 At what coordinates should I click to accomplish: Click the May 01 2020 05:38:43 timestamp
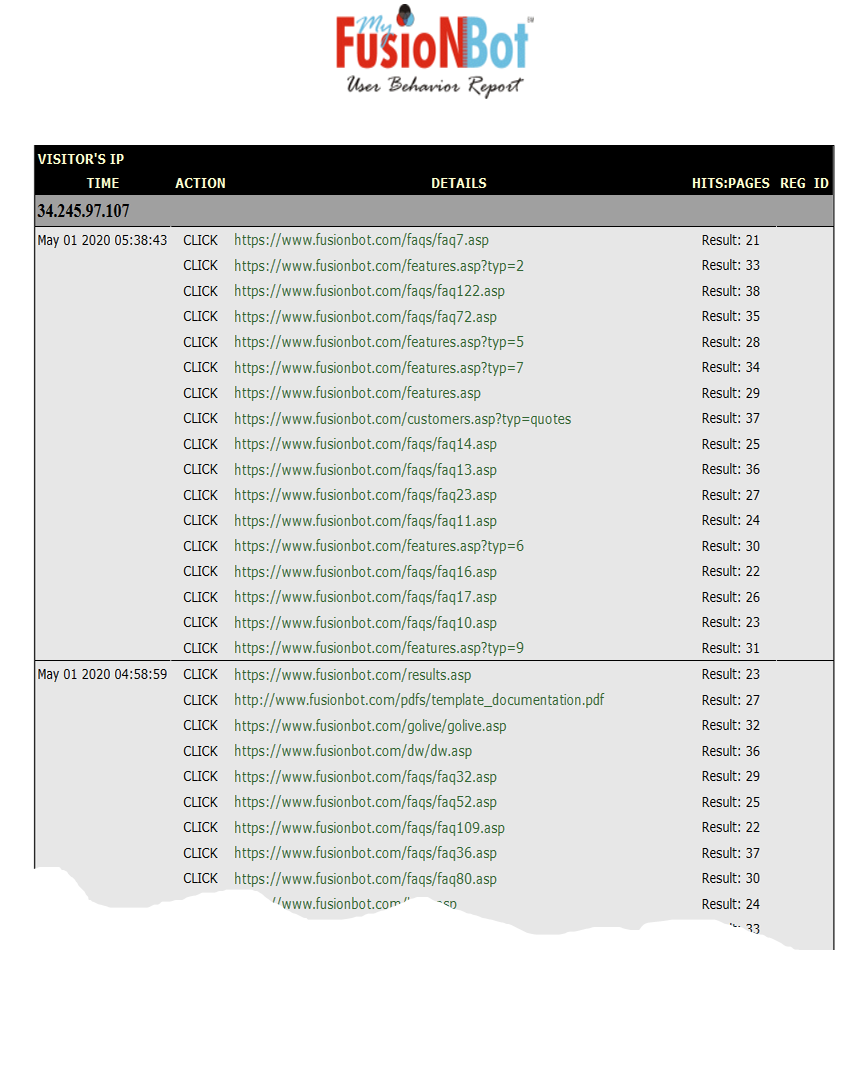102,240
